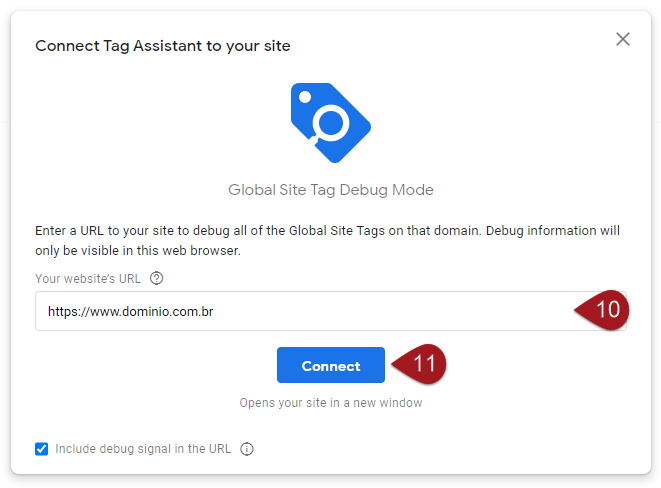
Task: Open help icon beside Your website's URL
Action: pos(156,279)
